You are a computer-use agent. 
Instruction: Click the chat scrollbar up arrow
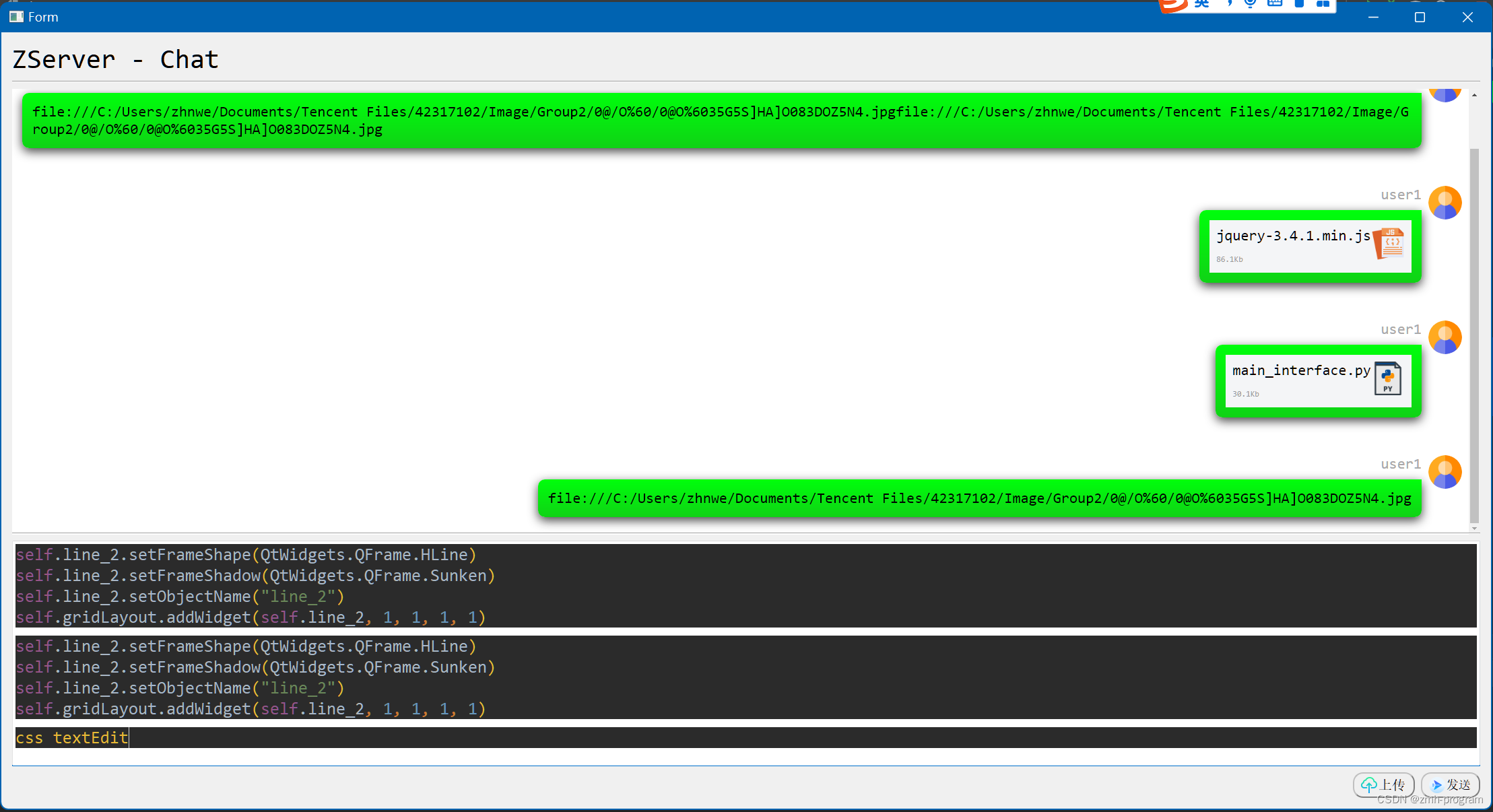(1474, 96)
